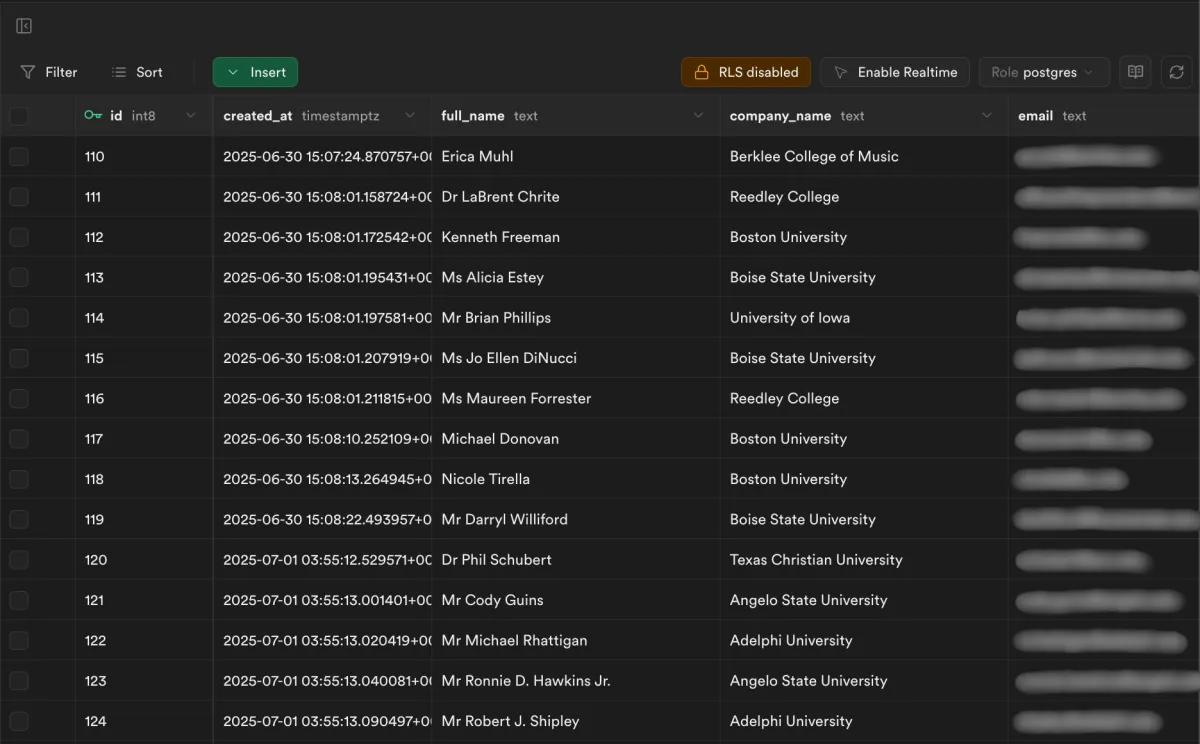Viewport: 1200px width, 744px height.
Task: Click the Erica Muhl name cell
Action: click(x=478, y=157)
